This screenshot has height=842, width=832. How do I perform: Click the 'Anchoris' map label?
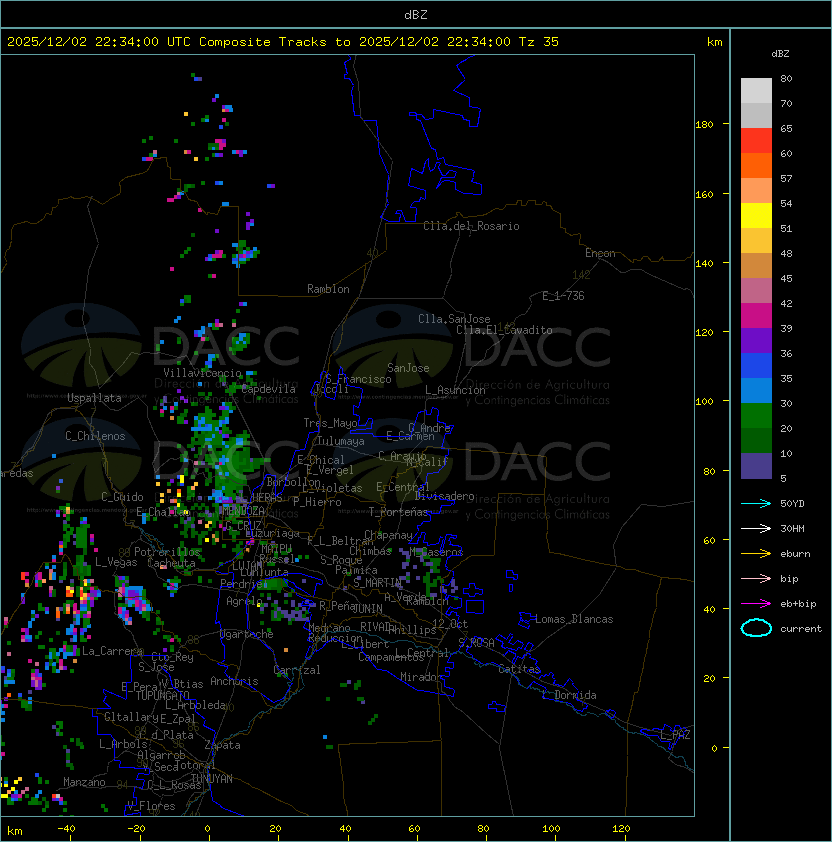click(234, 681)
